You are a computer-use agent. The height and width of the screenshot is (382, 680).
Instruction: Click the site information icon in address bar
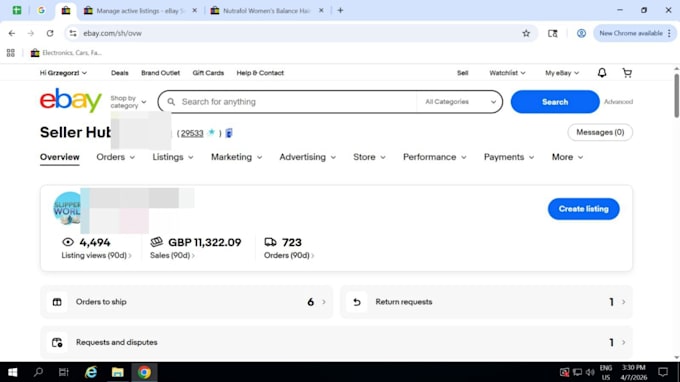73,33
